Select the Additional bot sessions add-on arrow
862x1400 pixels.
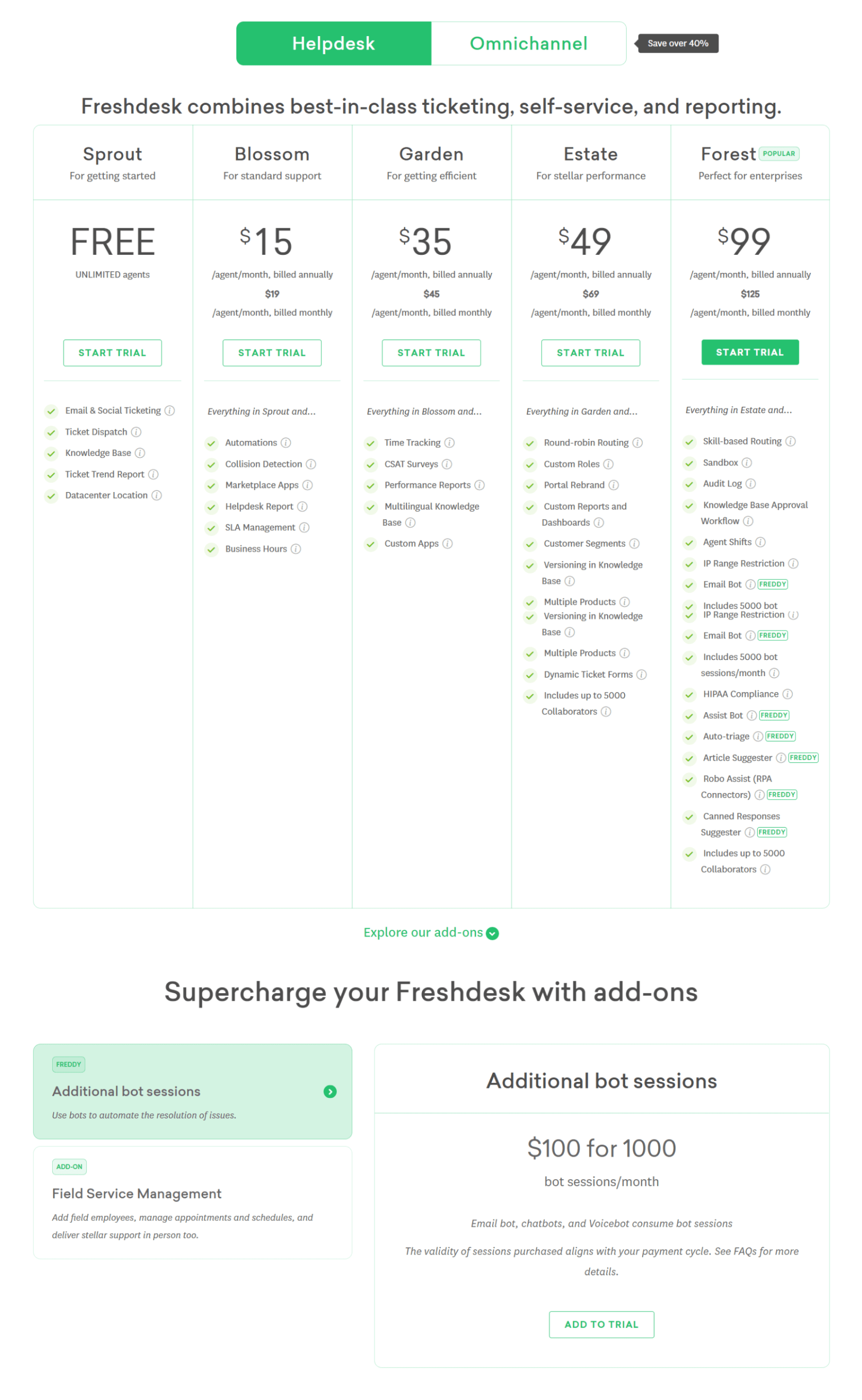[329, 1091]
